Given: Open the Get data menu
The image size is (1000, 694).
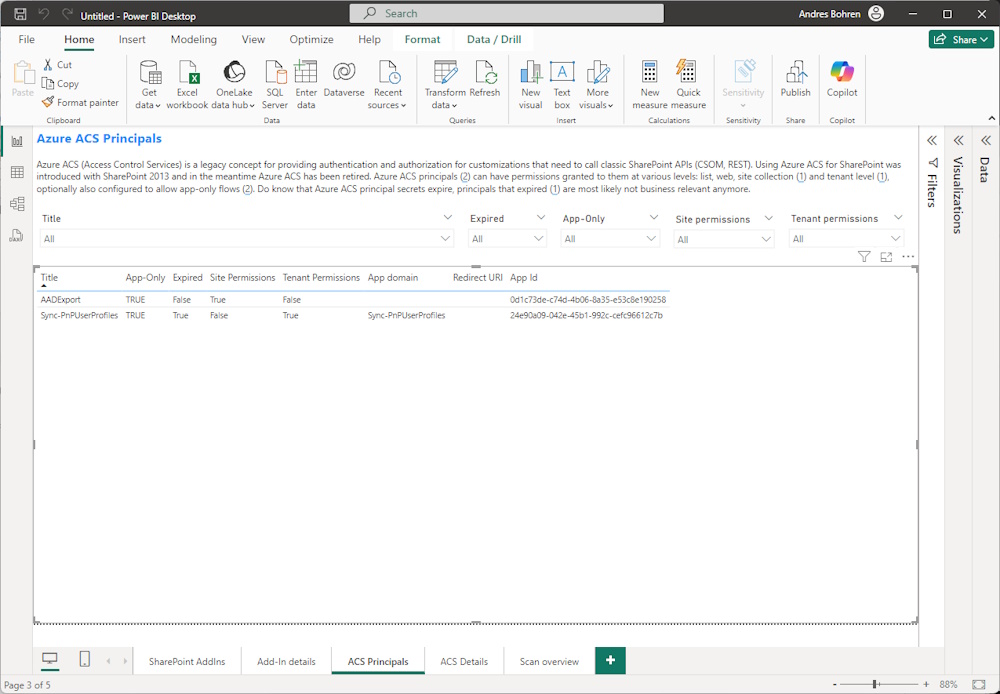Looking at the screenshot, I should (149, 85).
